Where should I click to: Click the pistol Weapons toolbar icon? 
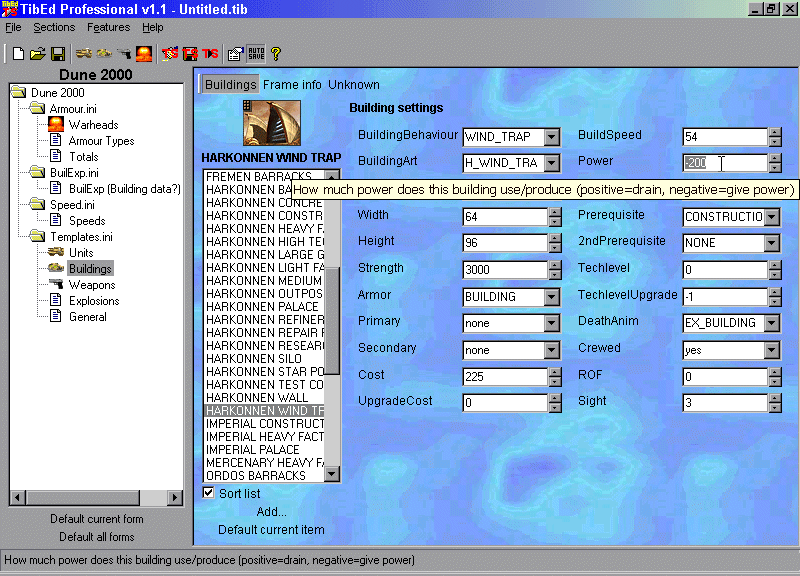124,54
